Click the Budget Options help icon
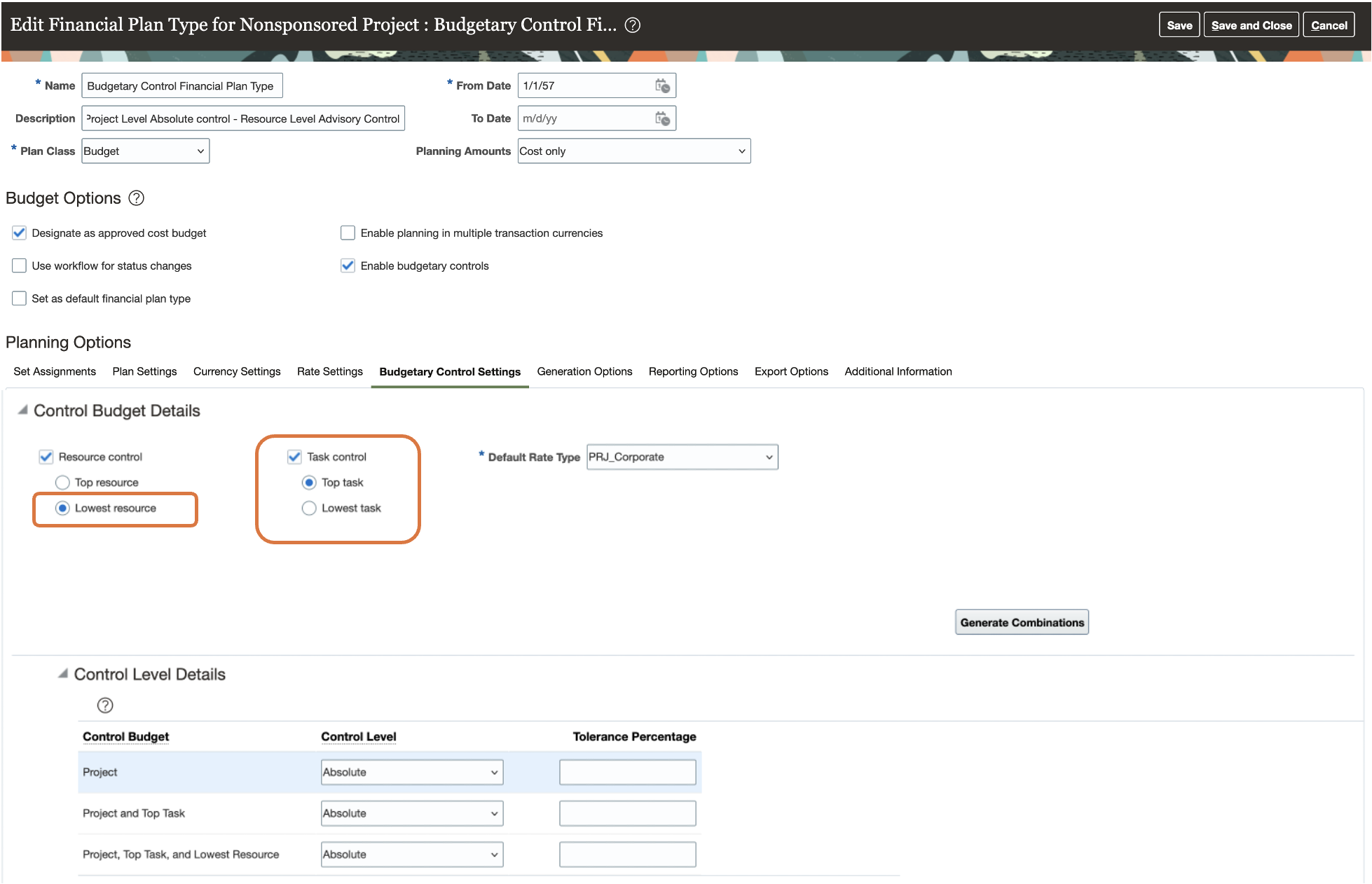Image resolution: width=1372 pixels, height=884 pixels. (x=137, y=198)
